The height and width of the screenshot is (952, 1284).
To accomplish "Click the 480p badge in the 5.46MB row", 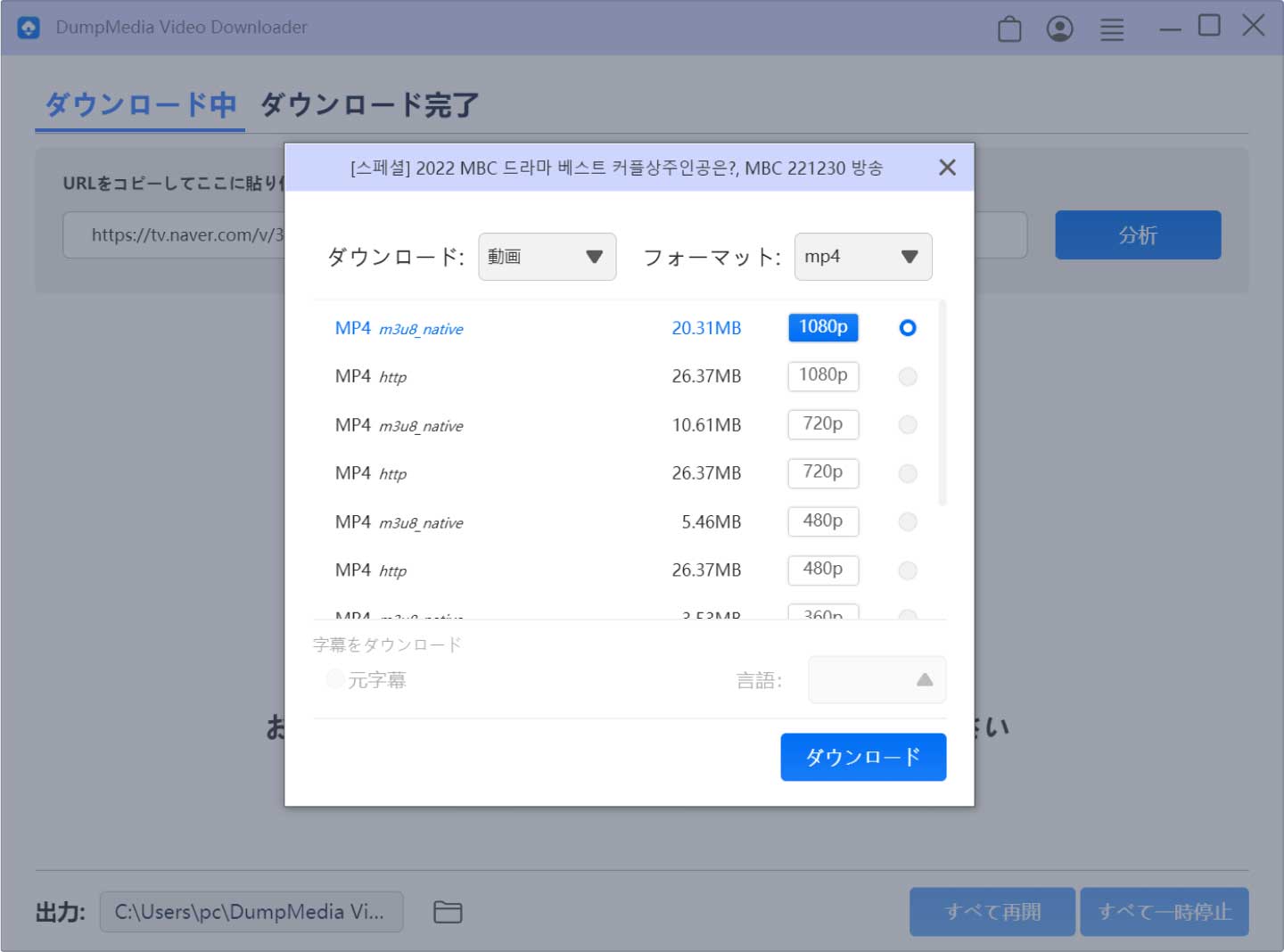I will 823,521.
